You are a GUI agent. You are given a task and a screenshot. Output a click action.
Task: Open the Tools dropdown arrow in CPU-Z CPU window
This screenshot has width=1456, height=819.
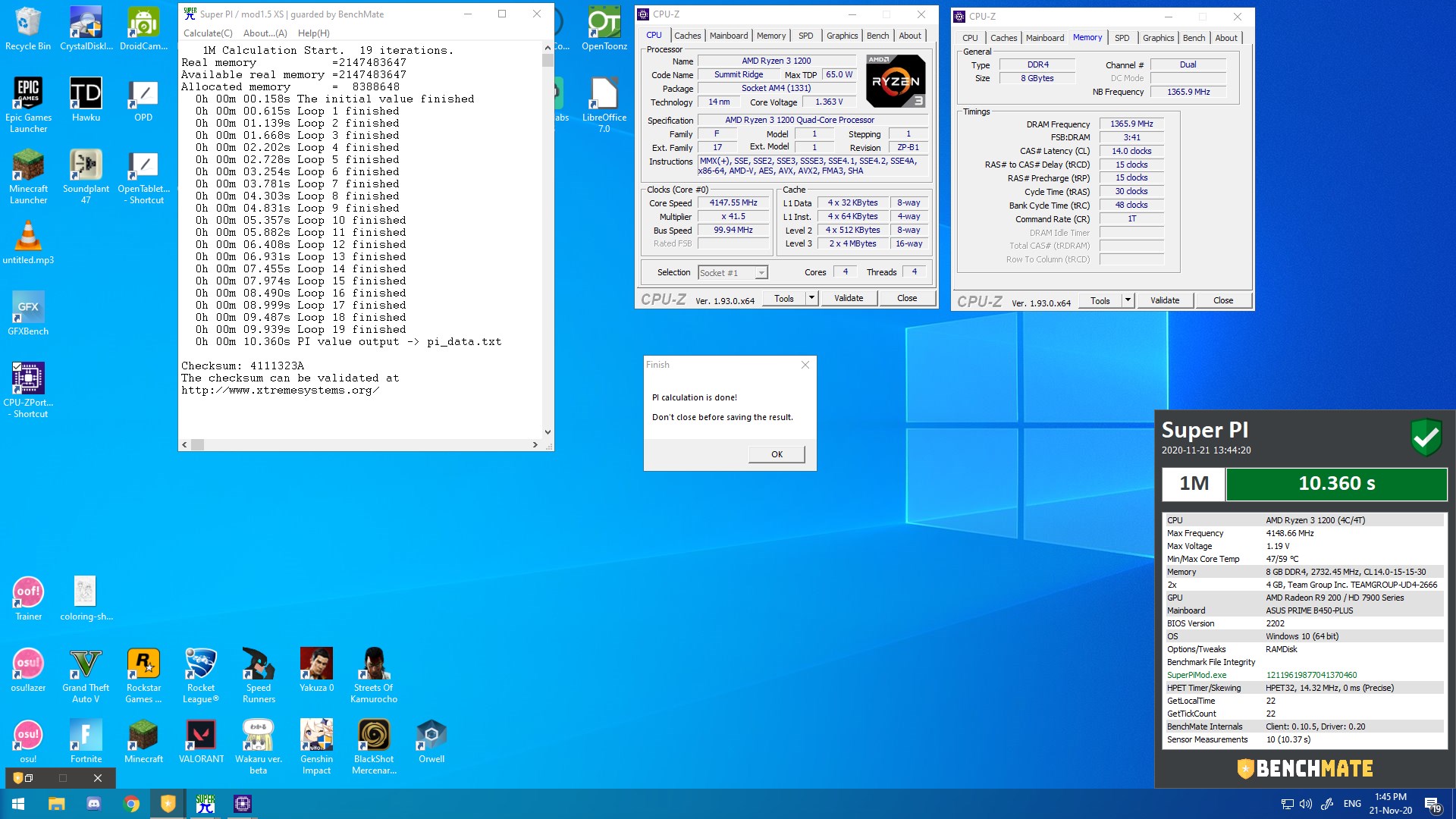pos(811,298)
